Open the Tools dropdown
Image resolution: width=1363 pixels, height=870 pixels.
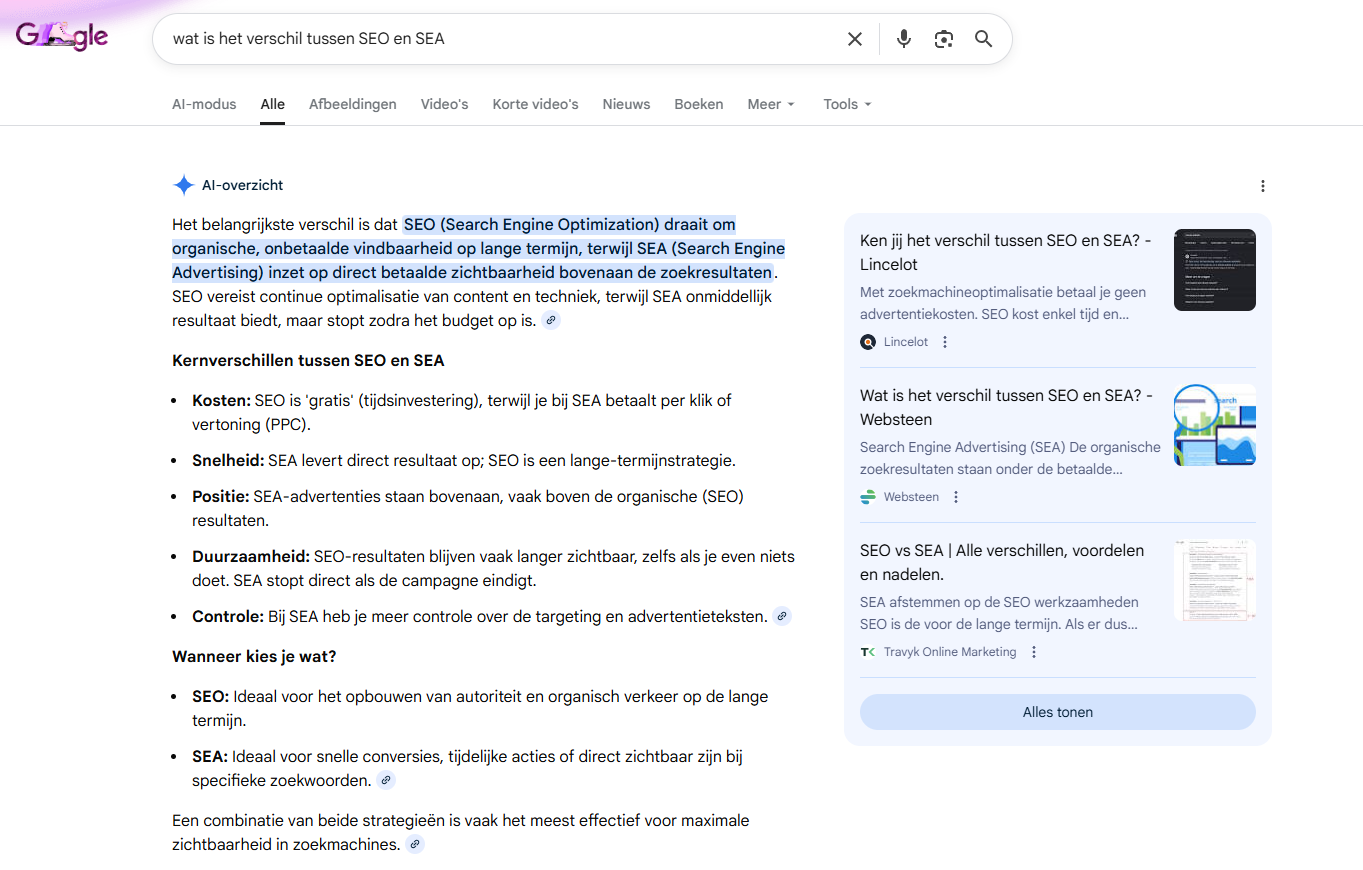click(x=846, y=104)
